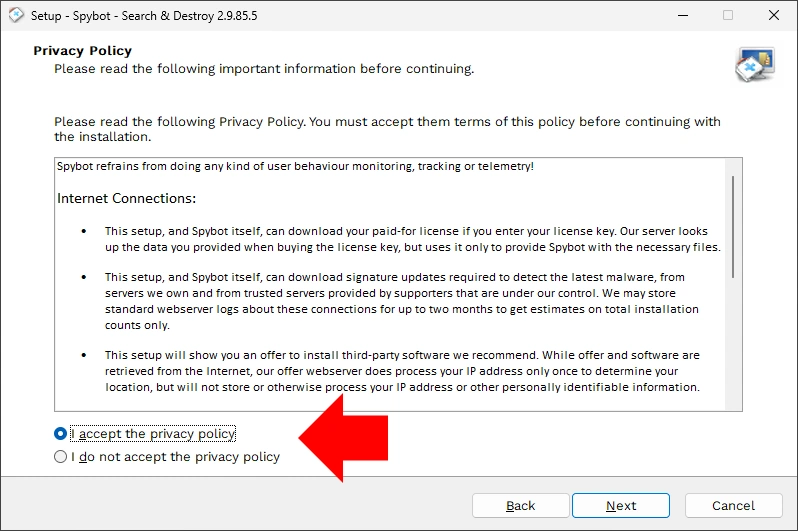Click the disabled maximize button

[x=728, y=15]
